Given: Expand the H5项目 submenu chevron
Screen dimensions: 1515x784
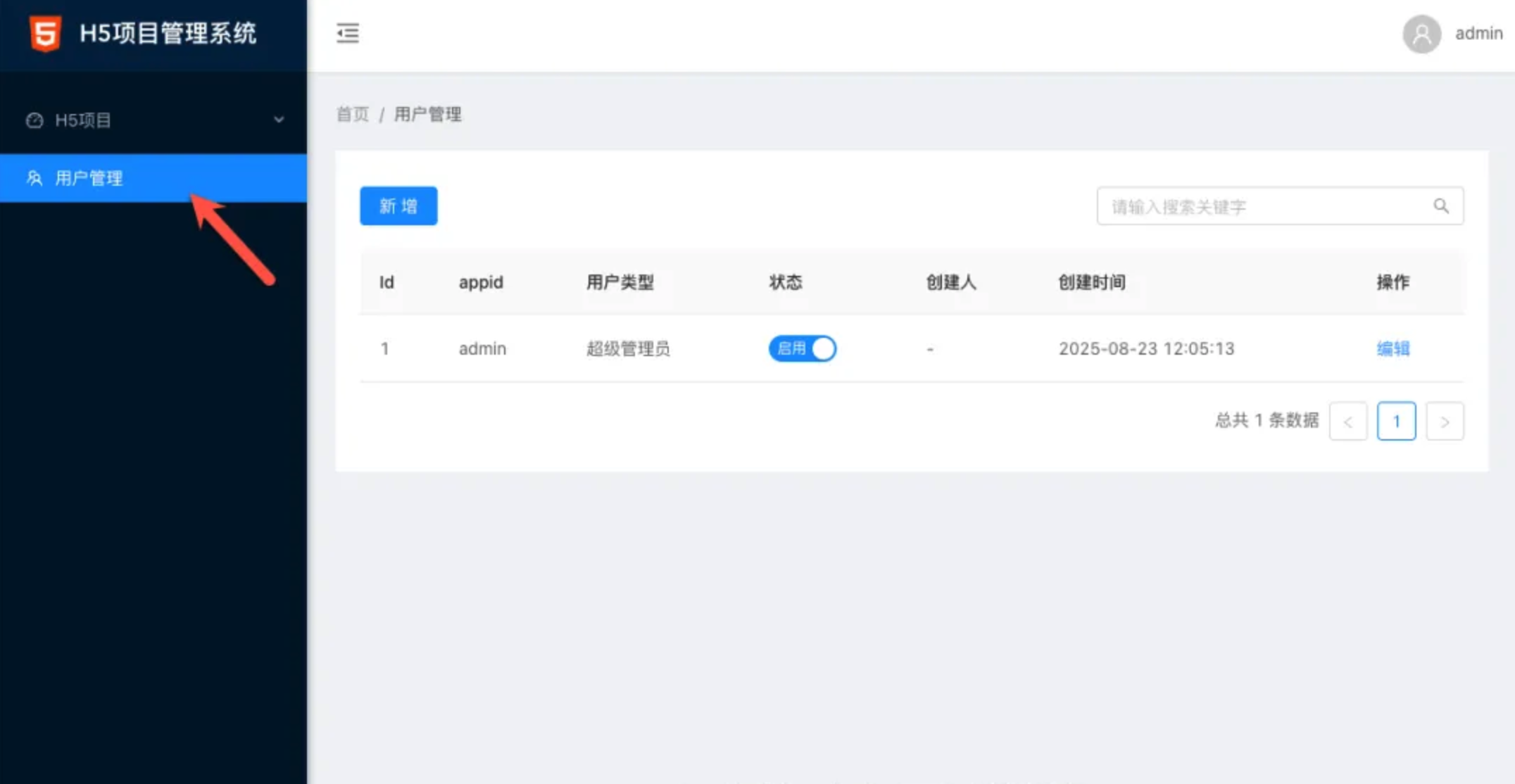Looking at the screenshot, I should pyautogui.click(x=279, y=120).
